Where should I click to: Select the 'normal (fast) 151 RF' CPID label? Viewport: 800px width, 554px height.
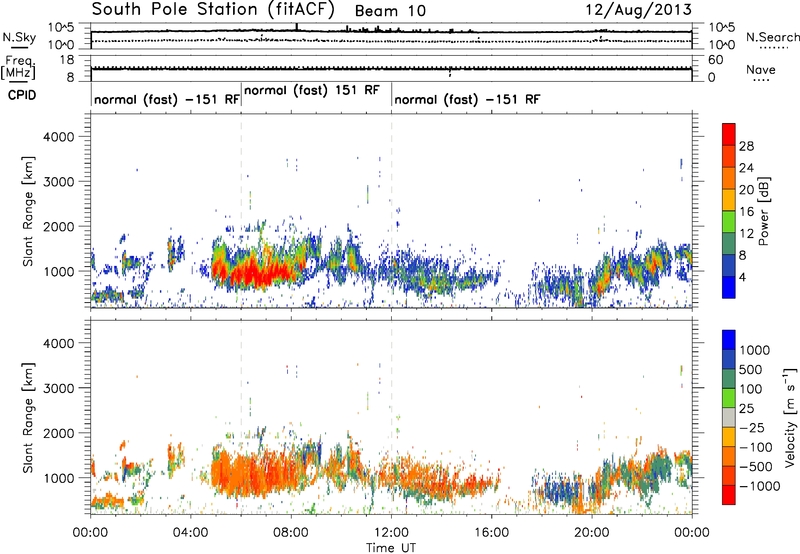(x=312, y=90)
